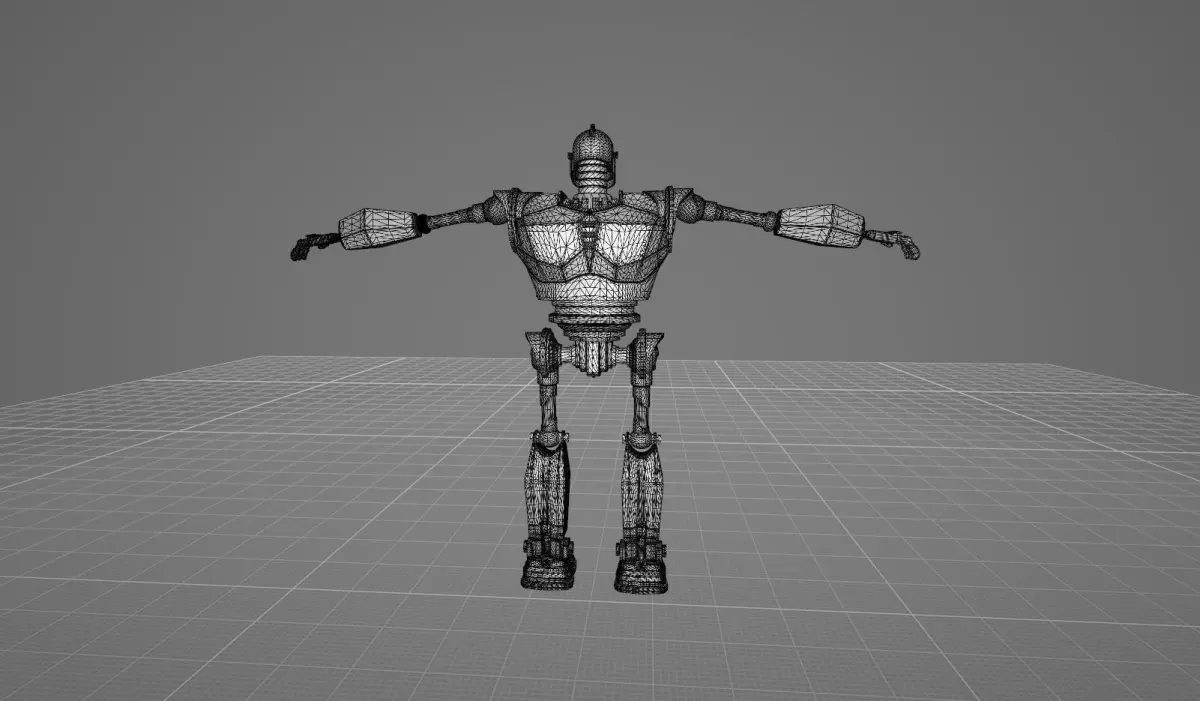Viewport: 1200px width, 701px height.
Task: Select the thin thigh strut on the left
Action: [549, 406]
